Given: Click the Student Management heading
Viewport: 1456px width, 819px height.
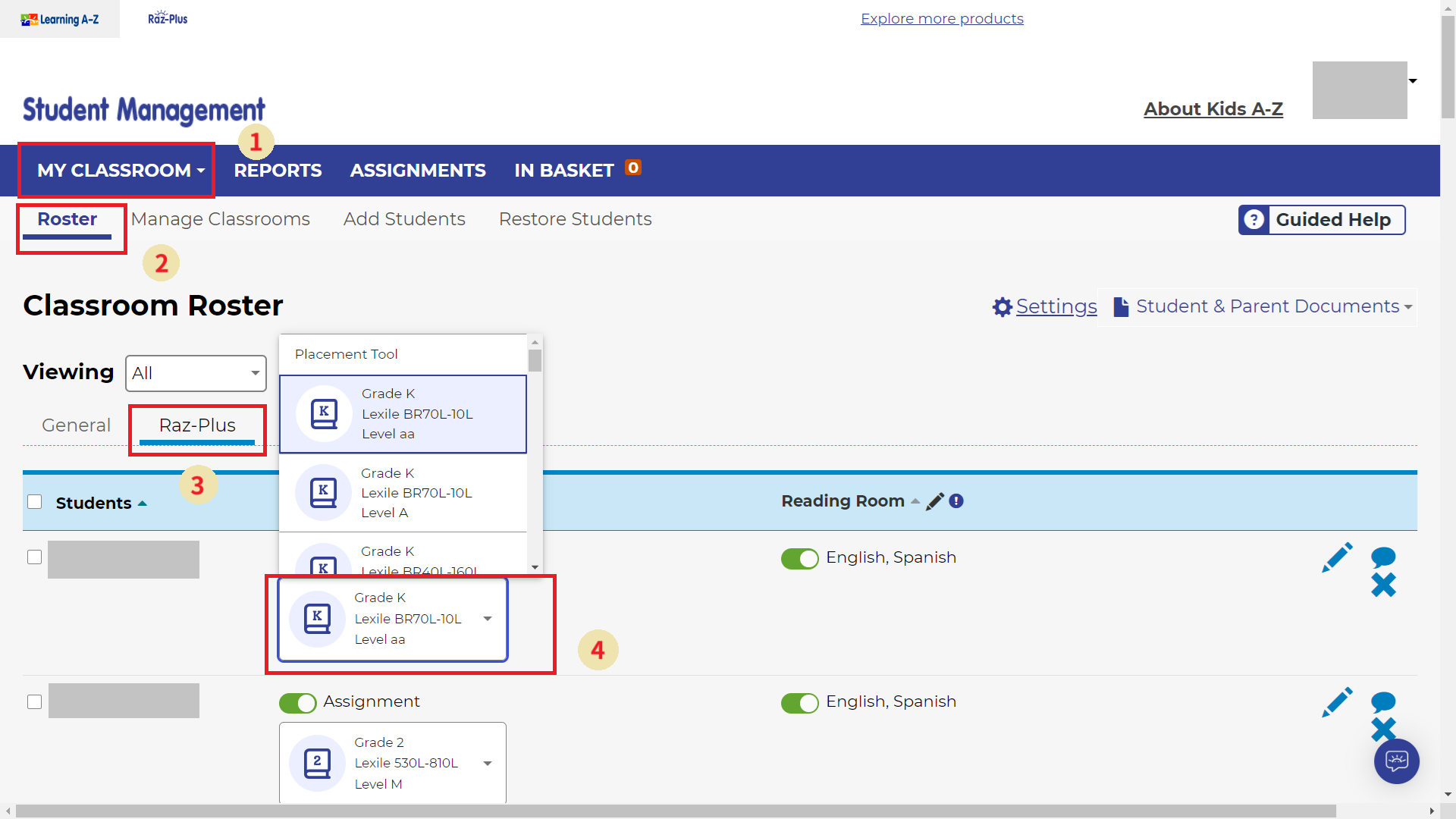Looking at the screenshot, I should (x=144, y=111).
